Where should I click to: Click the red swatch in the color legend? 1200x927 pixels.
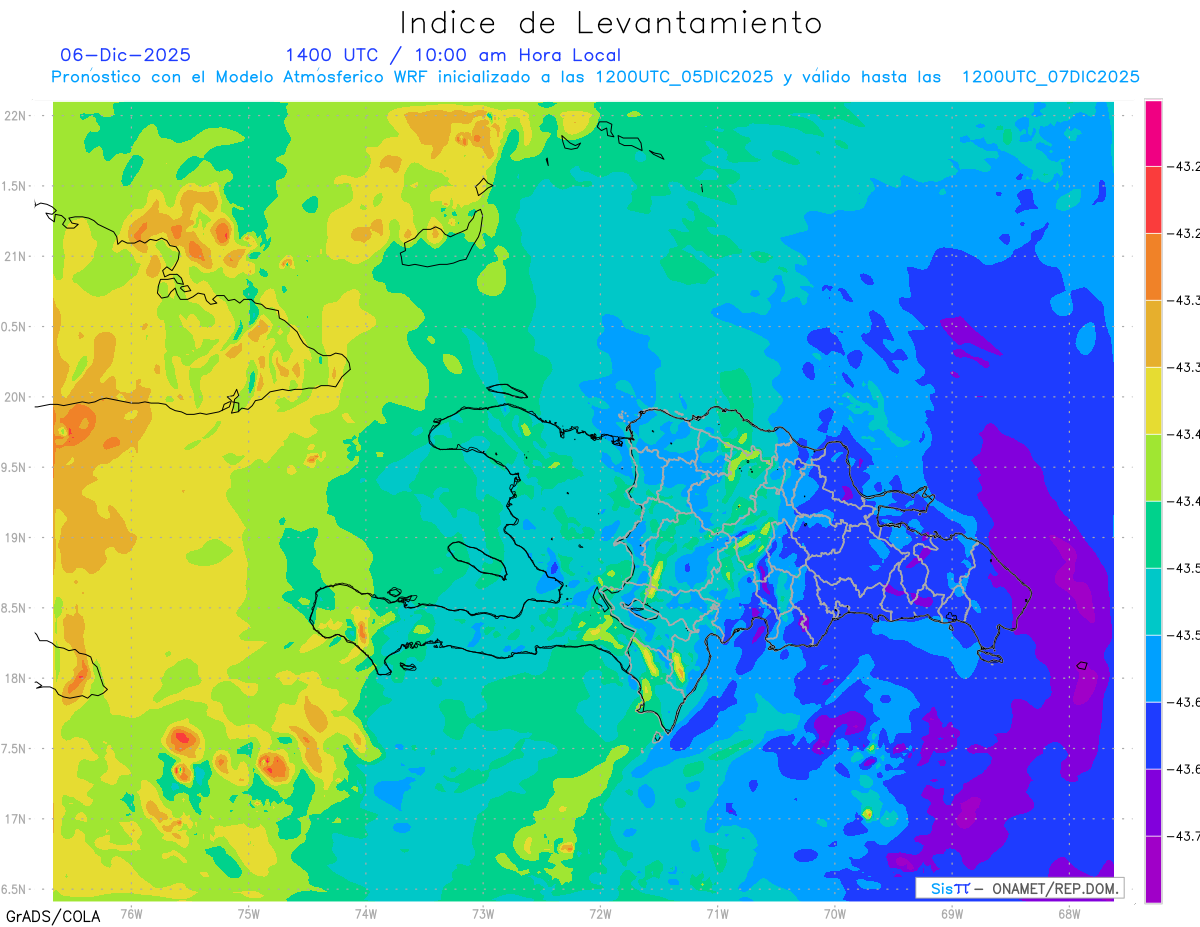(1153, 199)
